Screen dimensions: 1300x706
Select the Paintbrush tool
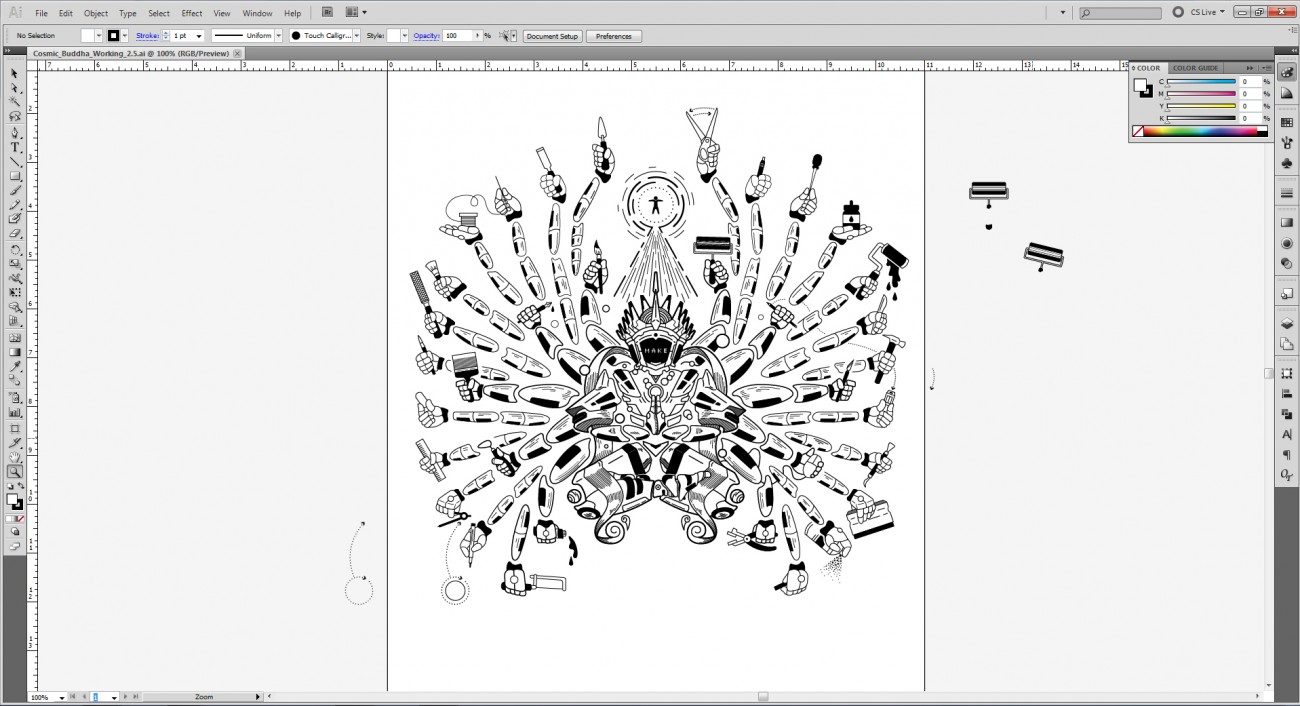pos(15,190)
